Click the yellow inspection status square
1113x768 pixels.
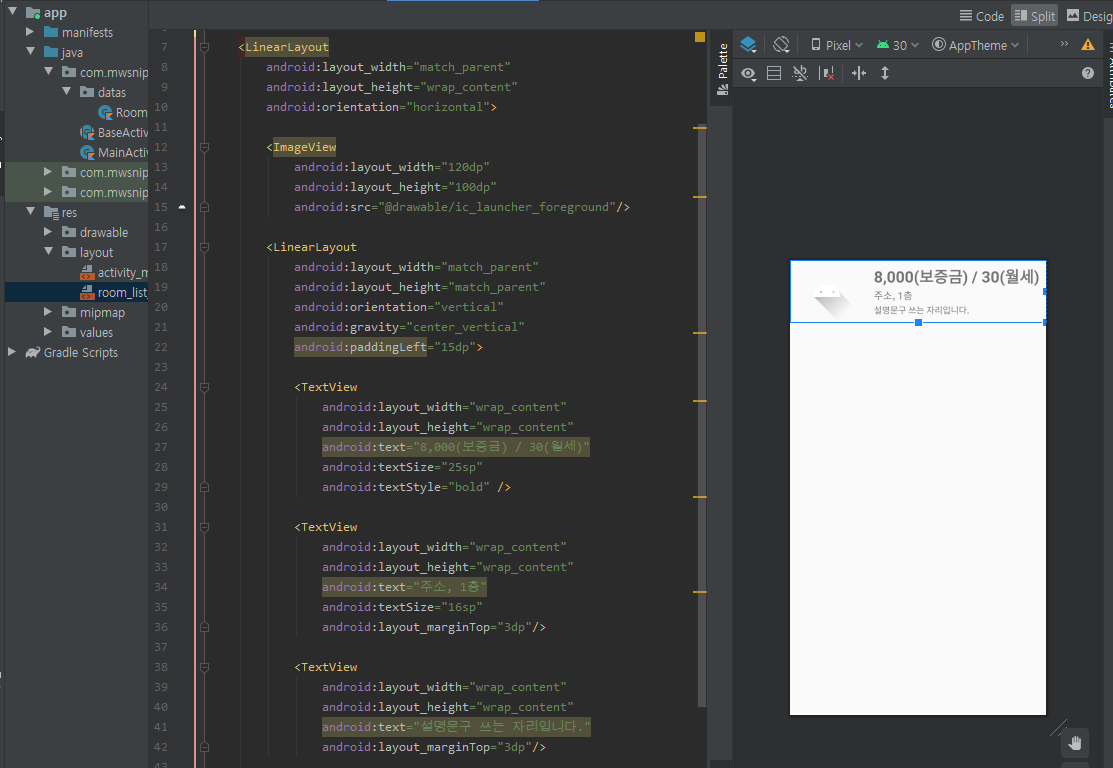[x=700, y=37]
